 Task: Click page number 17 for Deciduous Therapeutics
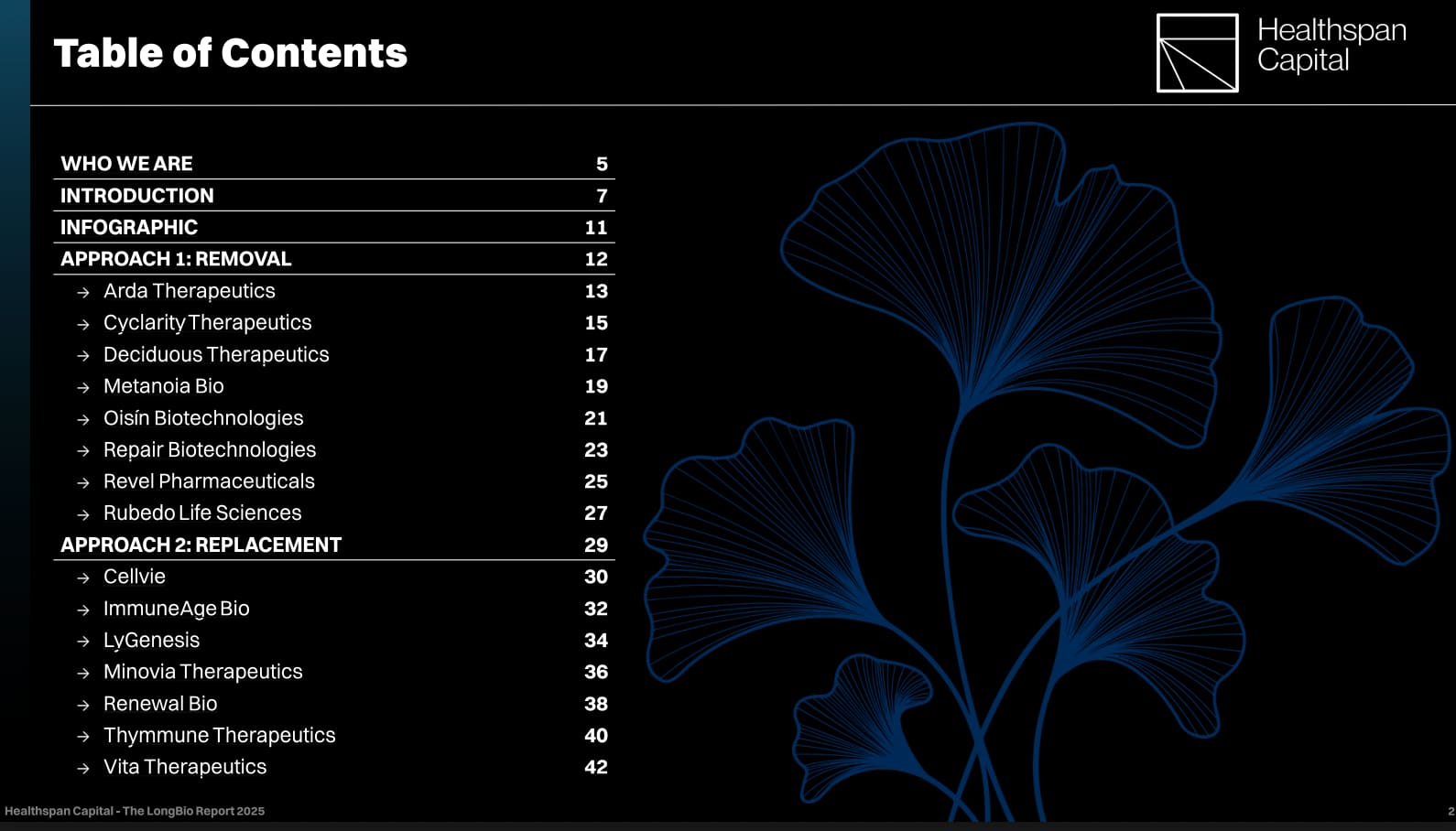pyautogui.click(x=596, y=354)
